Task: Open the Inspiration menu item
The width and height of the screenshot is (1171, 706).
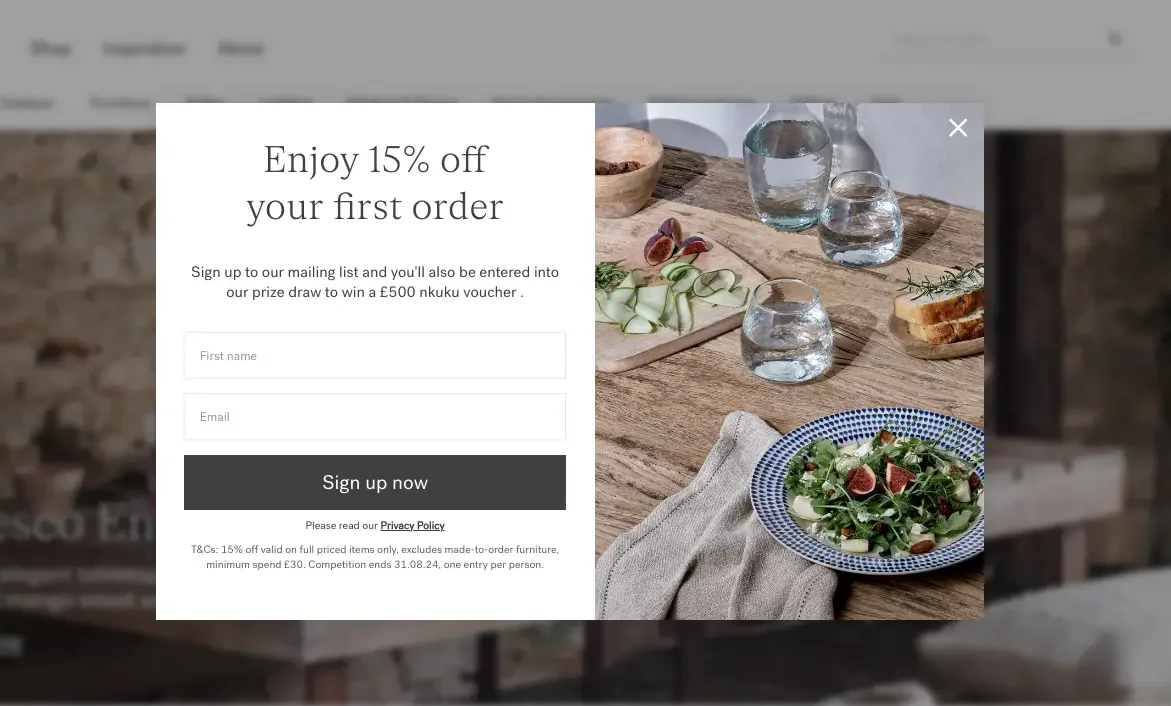Action: [x=143, y=49]
